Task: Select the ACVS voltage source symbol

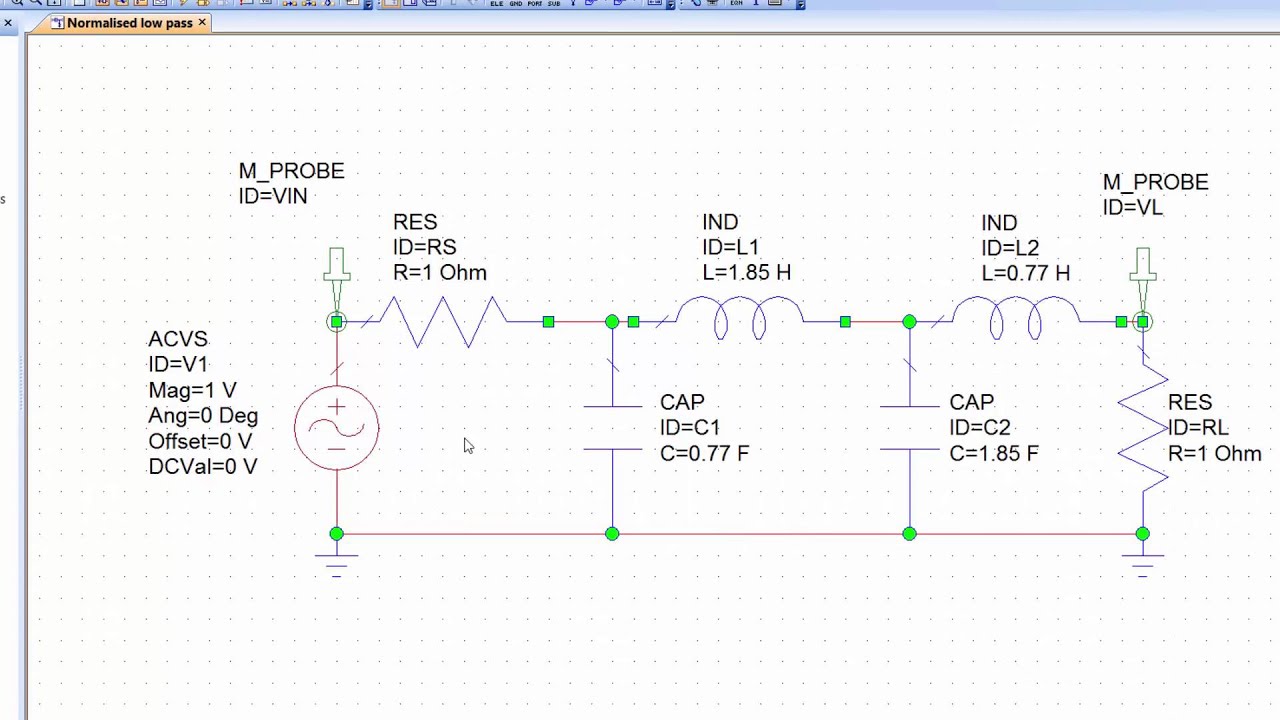Action: [337, 427]
